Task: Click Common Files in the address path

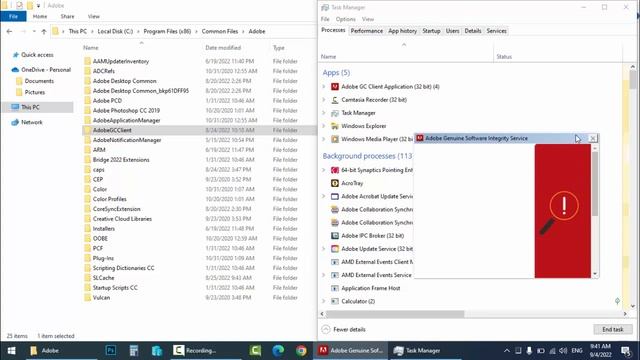Action: click(220, 31)
